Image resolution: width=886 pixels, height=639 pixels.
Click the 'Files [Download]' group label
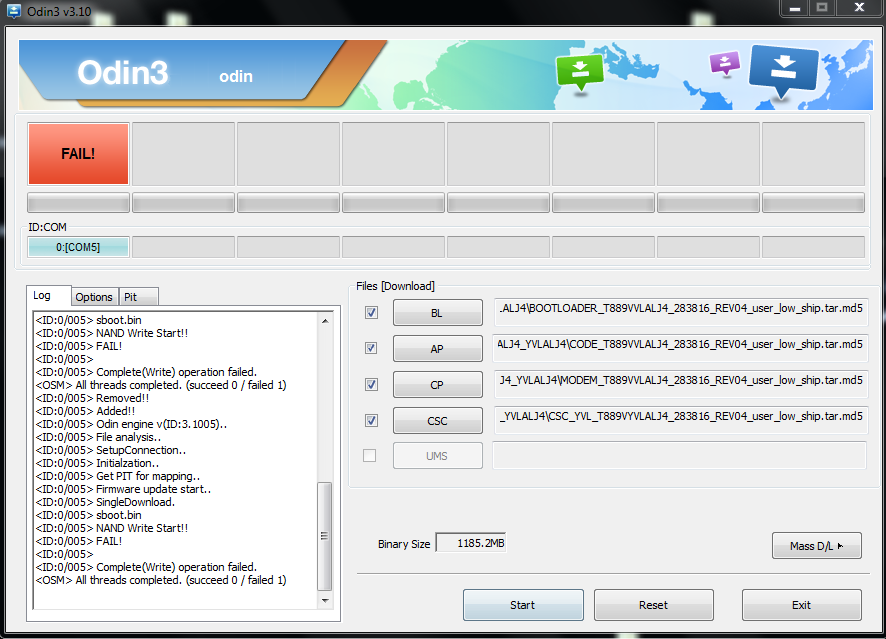point(396,286)
